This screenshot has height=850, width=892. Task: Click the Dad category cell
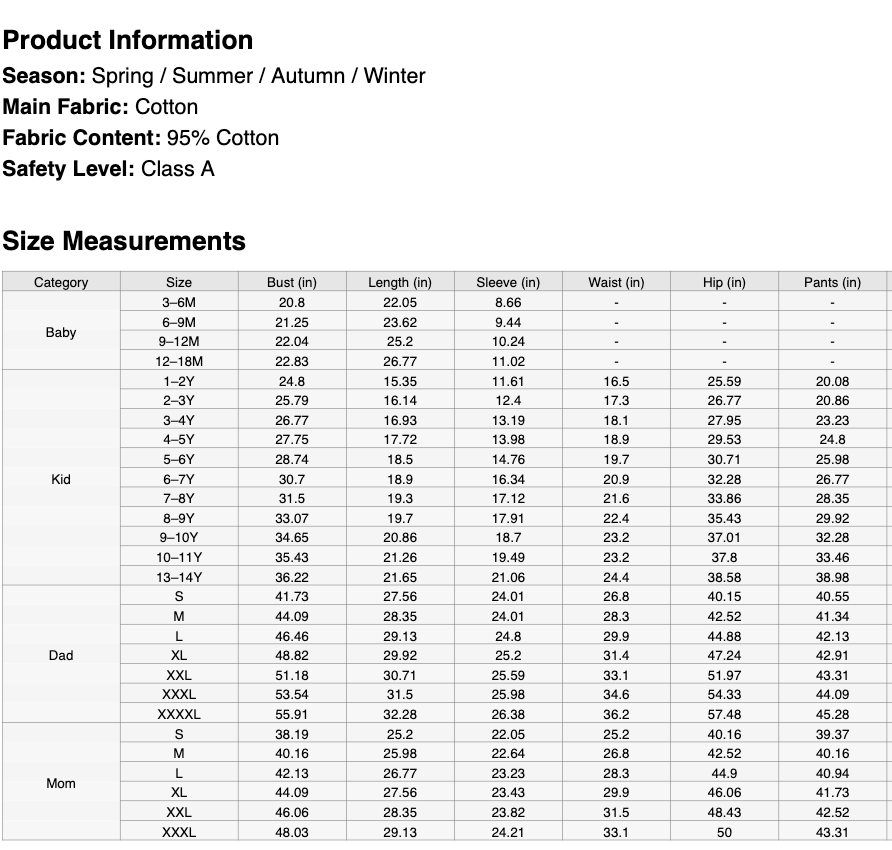coord(61,655)
